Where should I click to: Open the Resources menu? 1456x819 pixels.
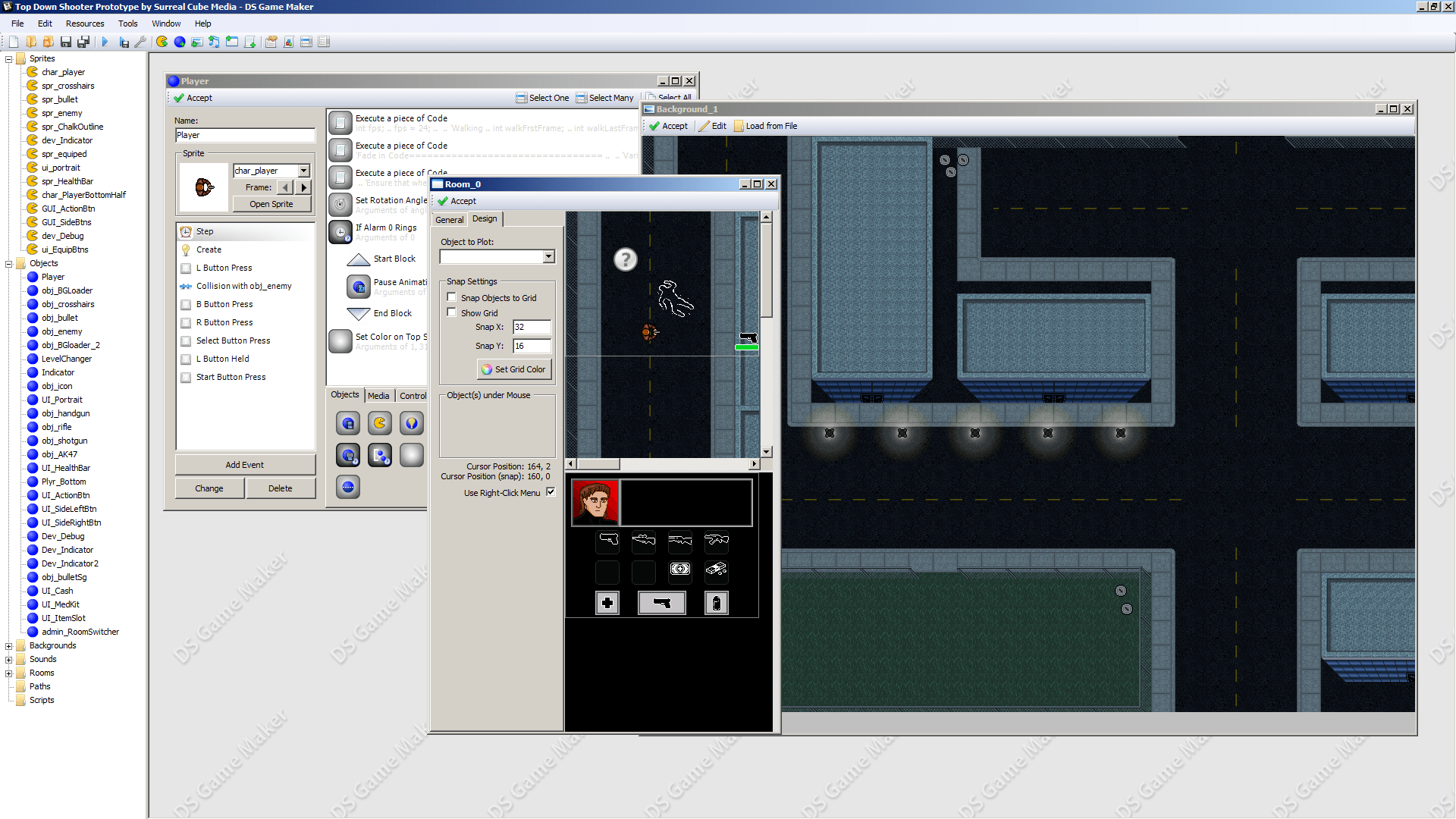85,24
